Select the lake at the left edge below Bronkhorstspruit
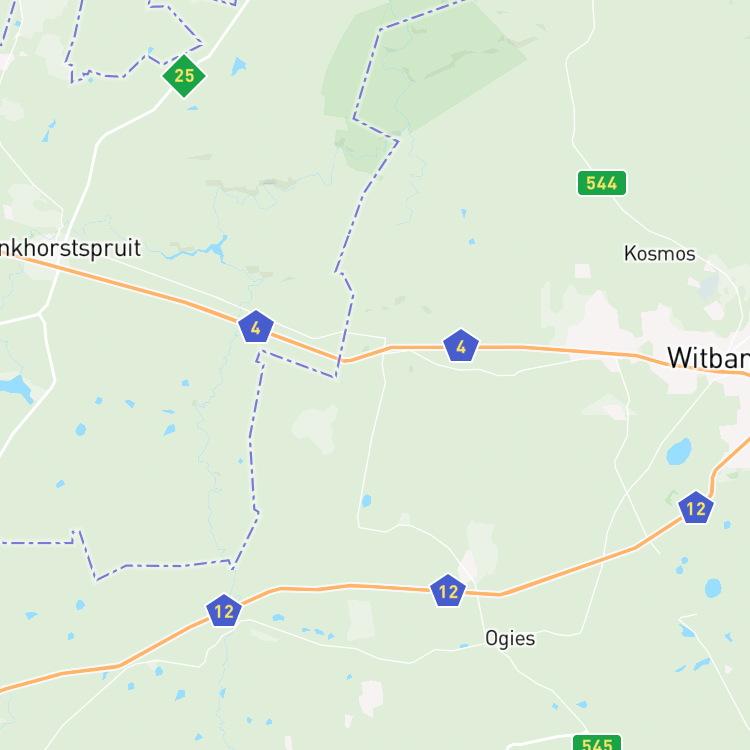Screen dimensions: 750x750 point(16,388)
